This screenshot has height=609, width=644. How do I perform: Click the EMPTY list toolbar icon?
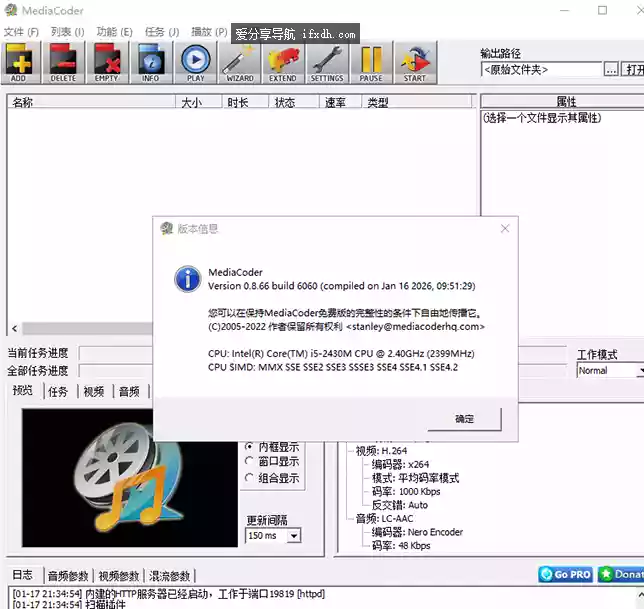click(x=107, y=62)
